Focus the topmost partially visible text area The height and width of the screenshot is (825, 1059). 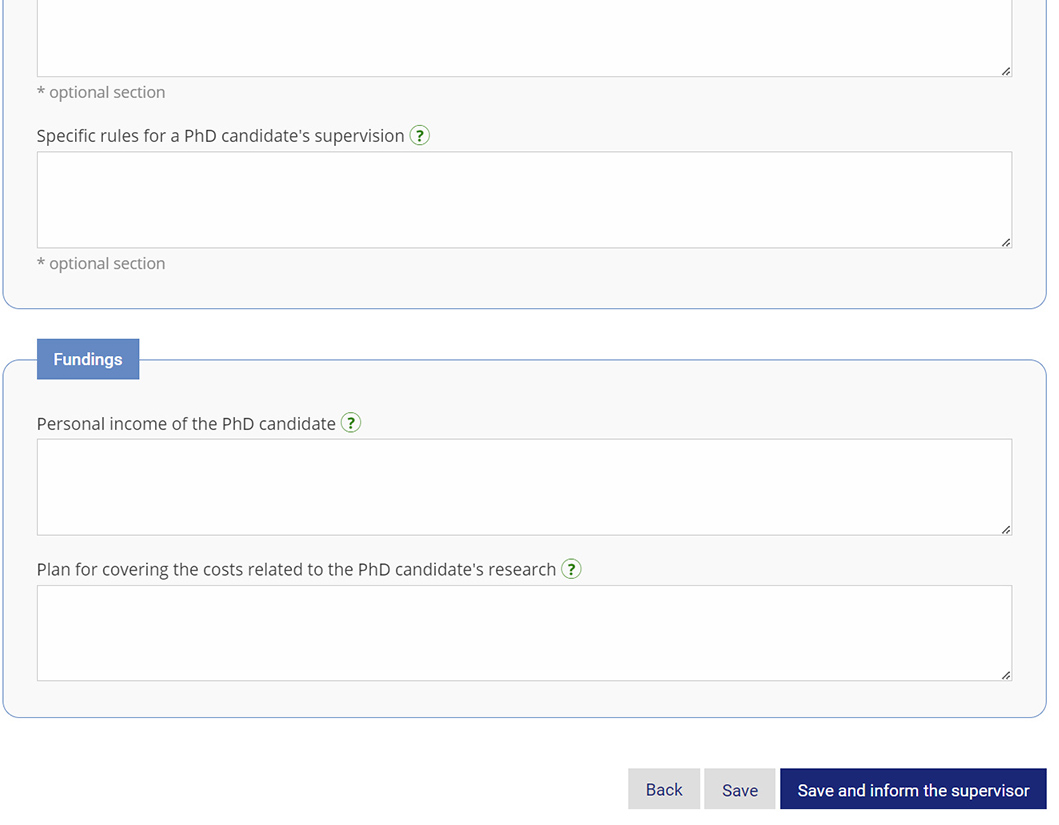(x=524, y=38)
